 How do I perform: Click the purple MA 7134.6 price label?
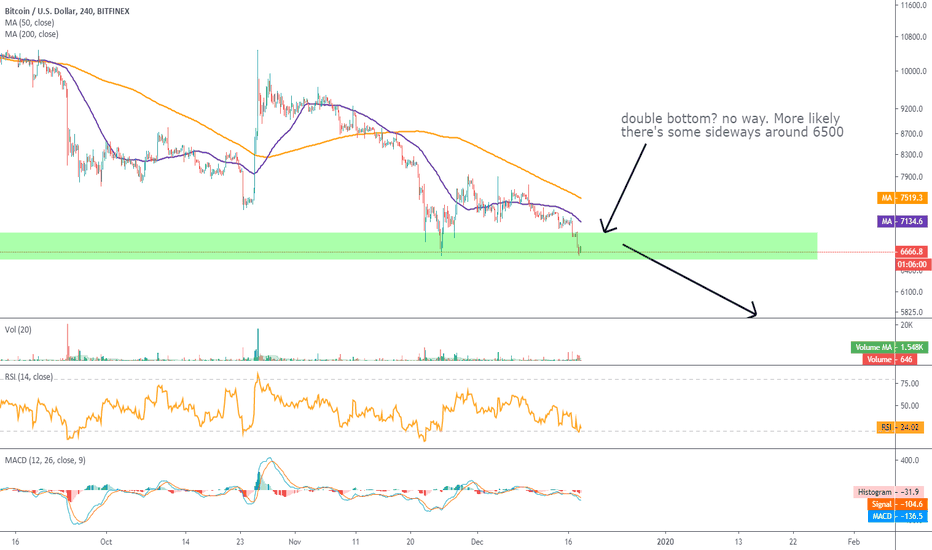(x=902, y=221)
